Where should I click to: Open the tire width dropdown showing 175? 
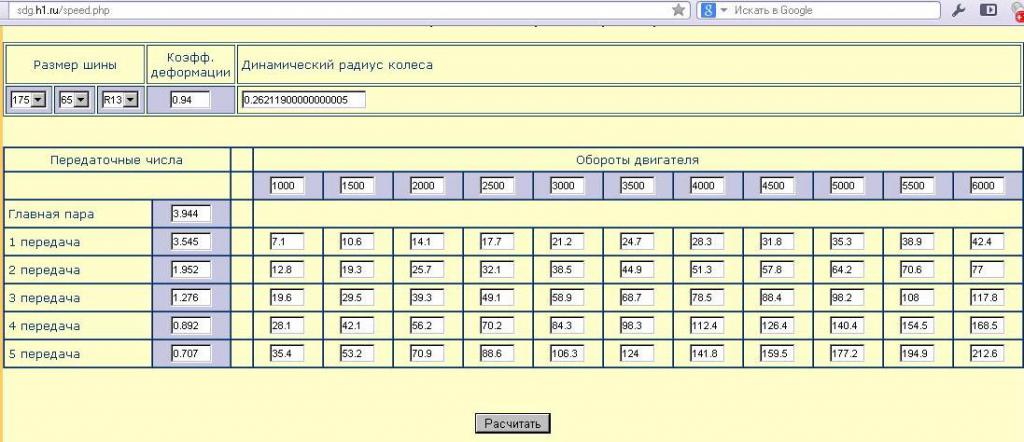[x=28, y=100]
